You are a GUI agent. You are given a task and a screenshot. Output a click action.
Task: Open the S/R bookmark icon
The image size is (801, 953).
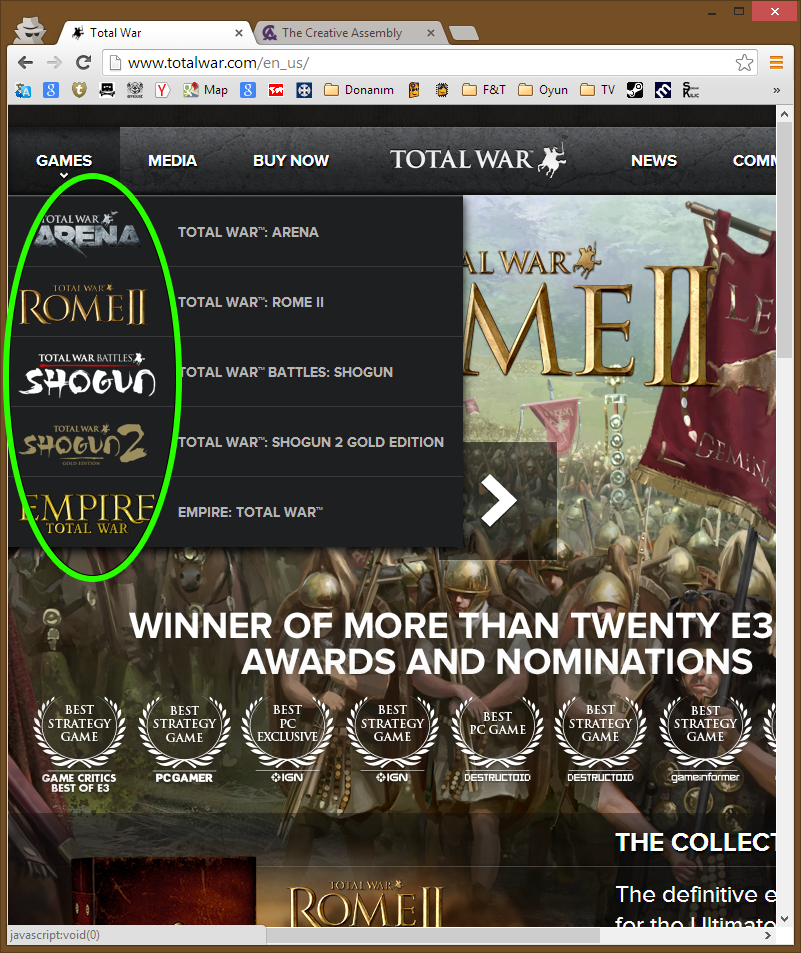690,91
